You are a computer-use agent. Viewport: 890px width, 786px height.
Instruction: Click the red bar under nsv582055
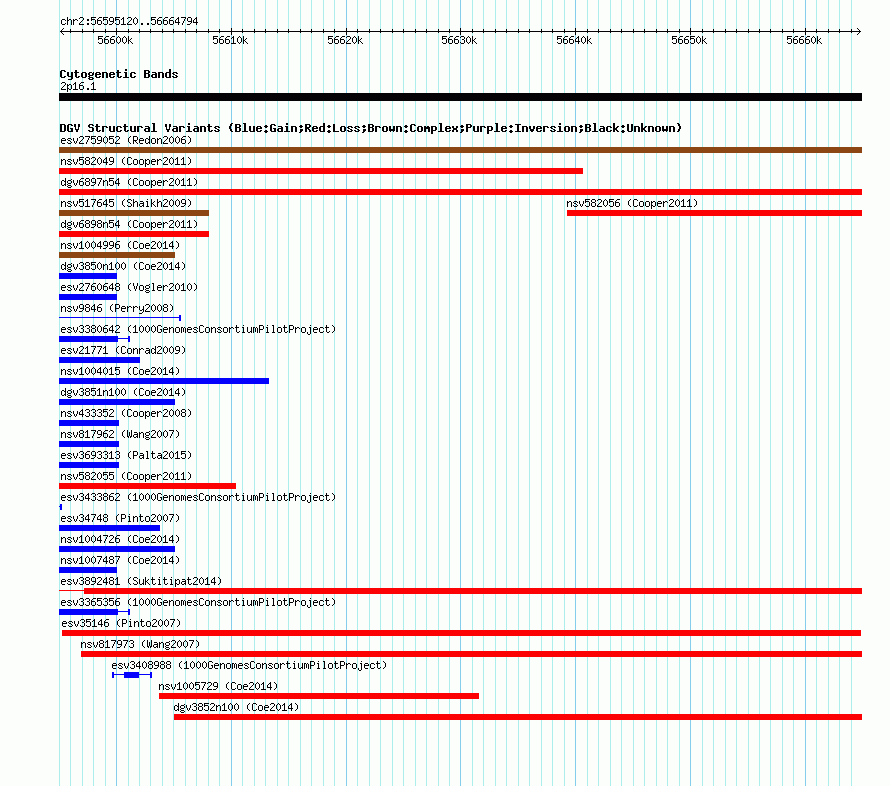coord(148,486)
